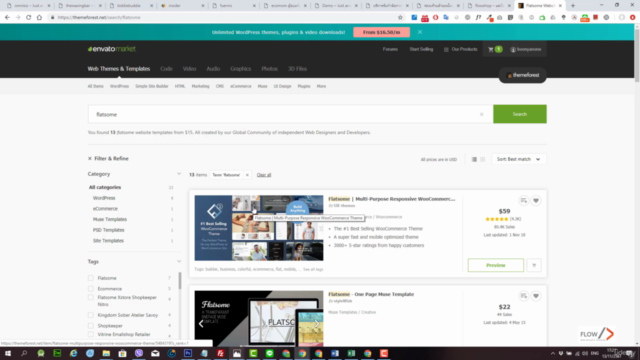Open the boonyanone user account menu
Image resolution: width=640 pixels, height=360 pixels.
coord(526,49)
